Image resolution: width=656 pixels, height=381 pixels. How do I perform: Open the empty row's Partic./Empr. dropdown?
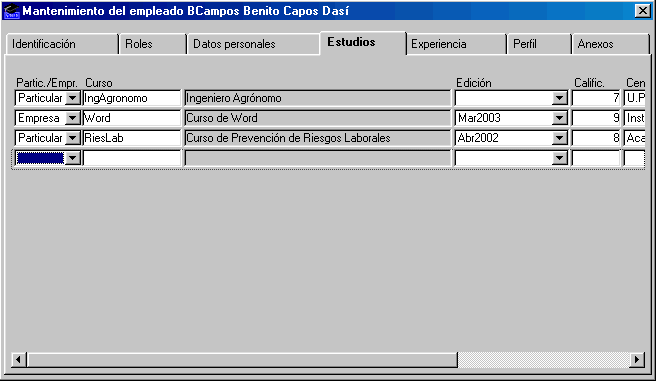[73, 158]
